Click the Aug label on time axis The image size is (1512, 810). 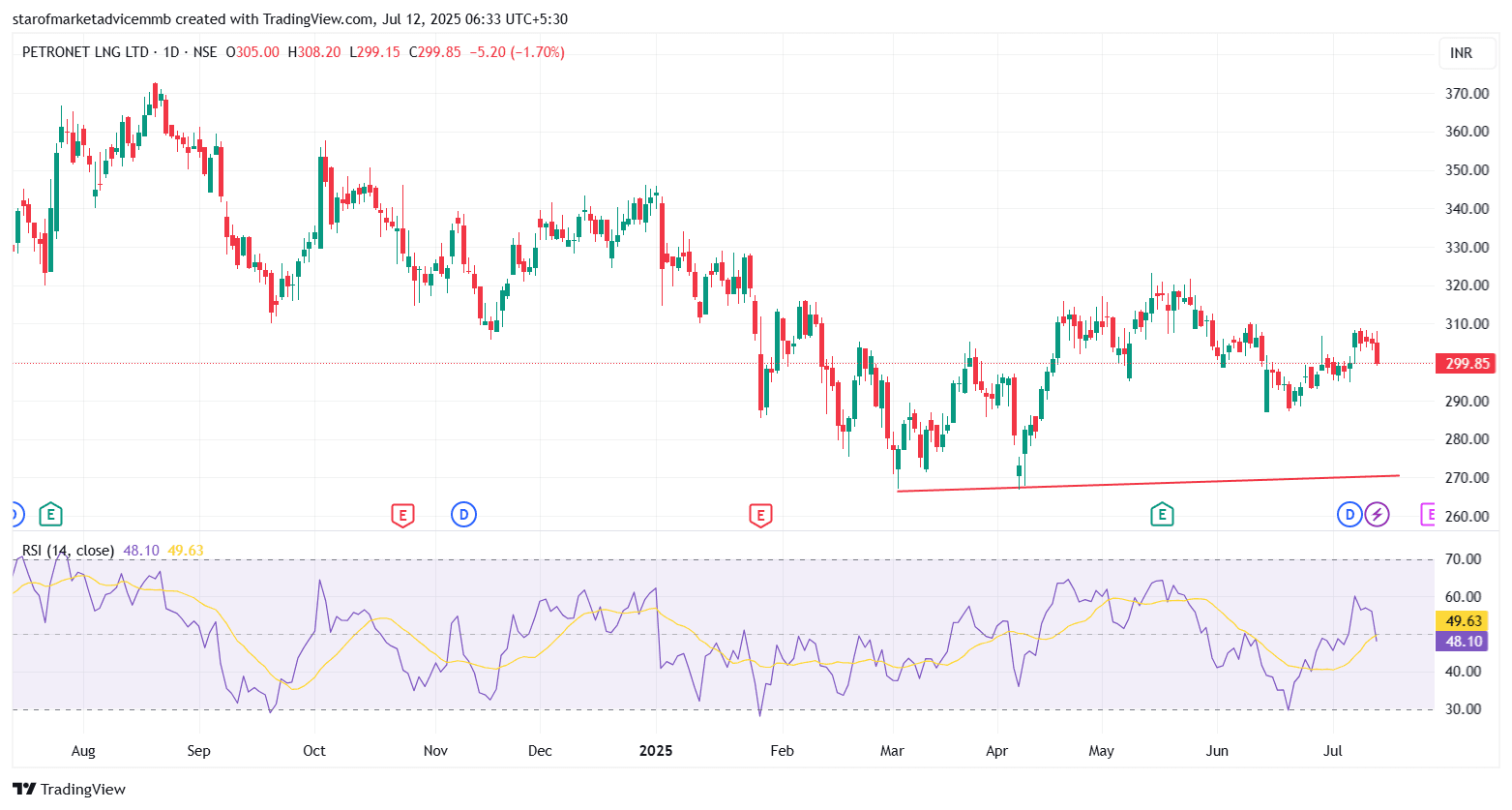point(83,751)
